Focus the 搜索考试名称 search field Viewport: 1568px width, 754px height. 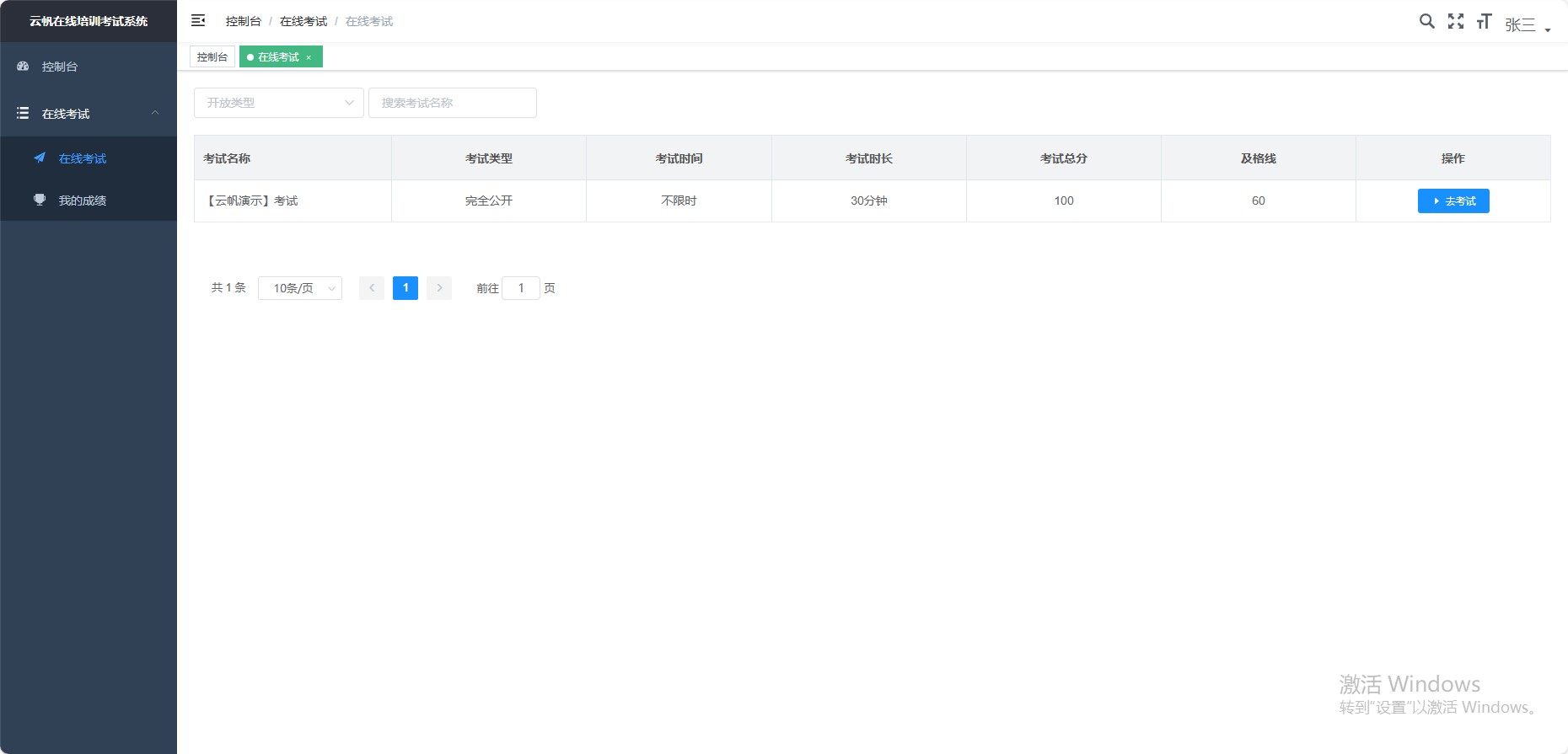point(453,103)
